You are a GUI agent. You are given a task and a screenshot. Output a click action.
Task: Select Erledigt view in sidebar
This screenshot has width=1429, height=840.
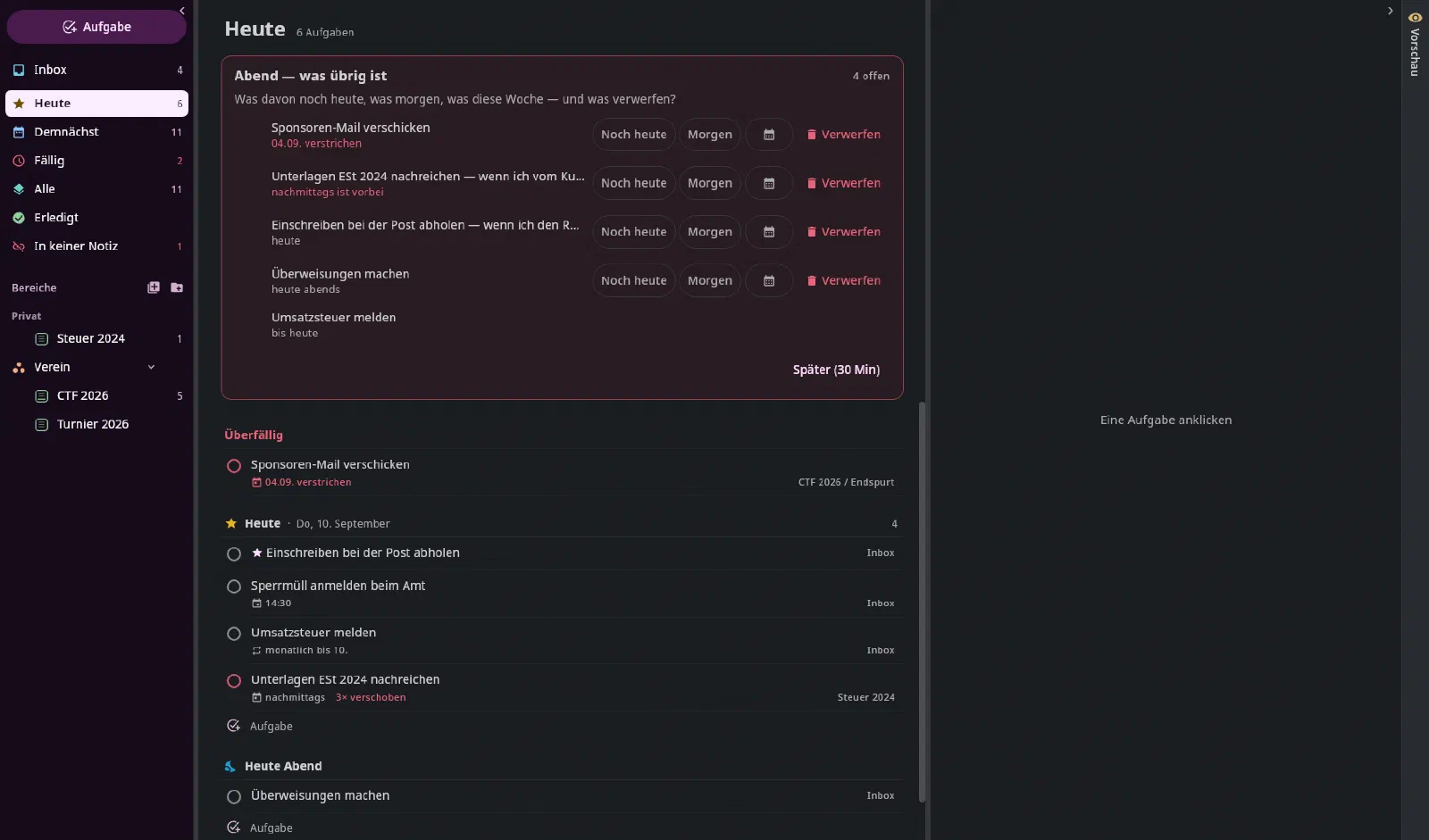(96, 218)
